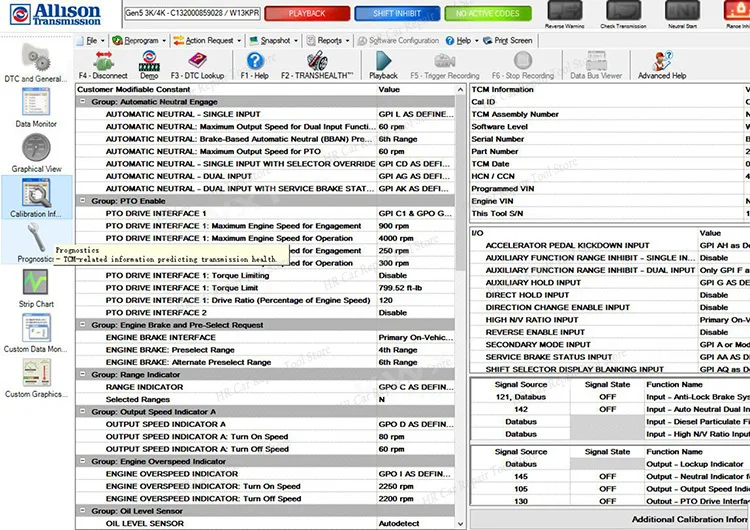The image size is (750, 530).
Task: Collapse the PTO Enable group
Action: pyautogui.click(x=82, y=201)
